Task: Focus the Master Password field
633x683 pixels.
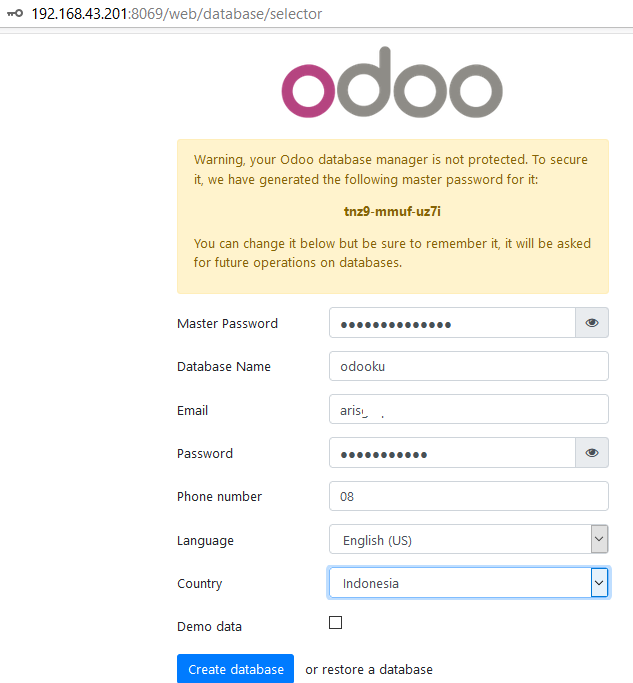Action: [452, 323]
